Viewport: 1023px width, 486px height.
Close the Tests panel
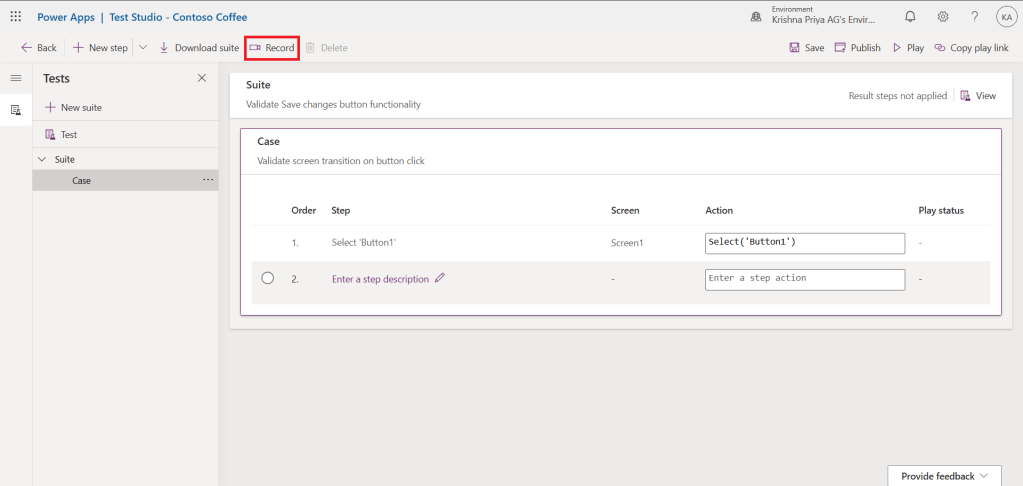coord(202,78)
